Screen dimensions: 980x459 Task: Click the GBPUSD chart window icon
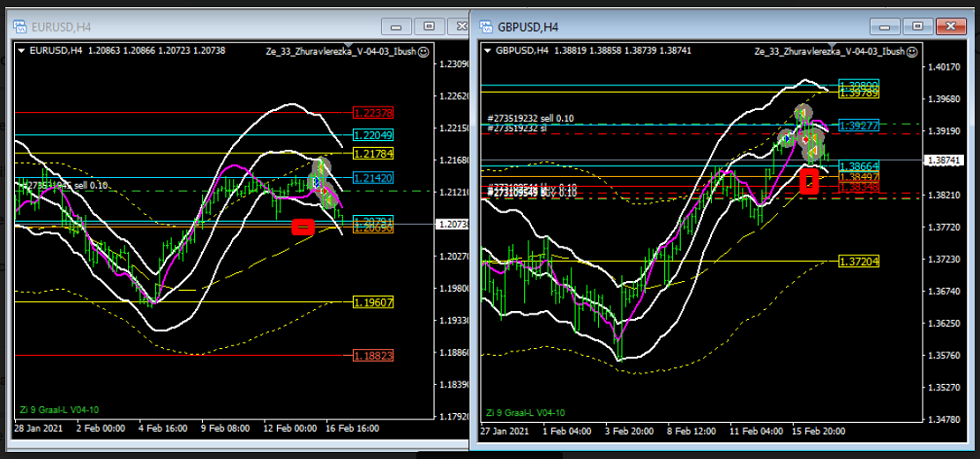pos(487,26)
